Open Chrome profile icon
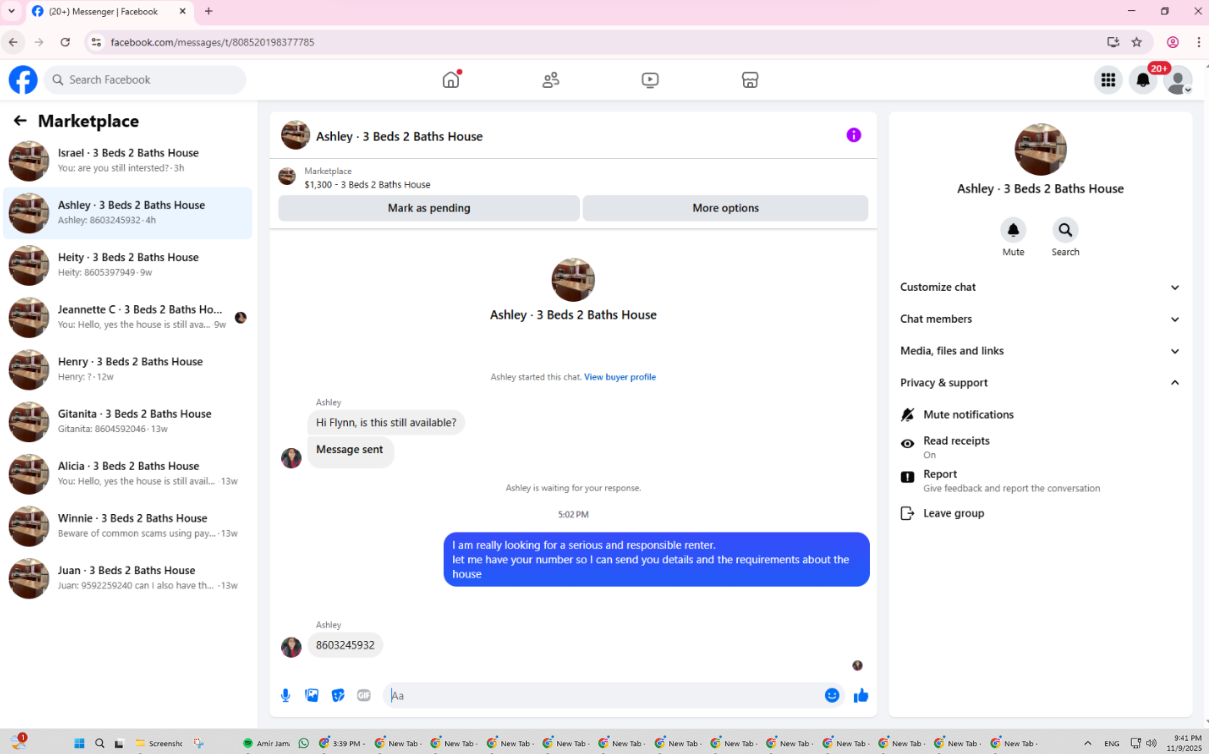Viewport: 1209px width, 754px height. tap(1173, 42)
